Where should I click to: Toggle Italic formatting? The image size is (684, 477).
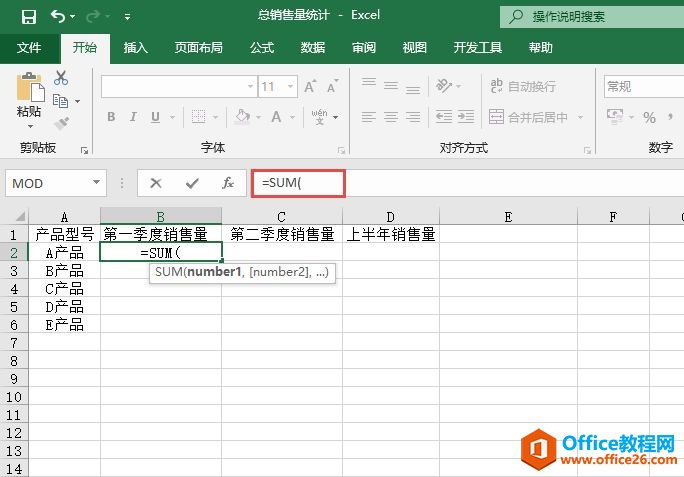(133, 117)
